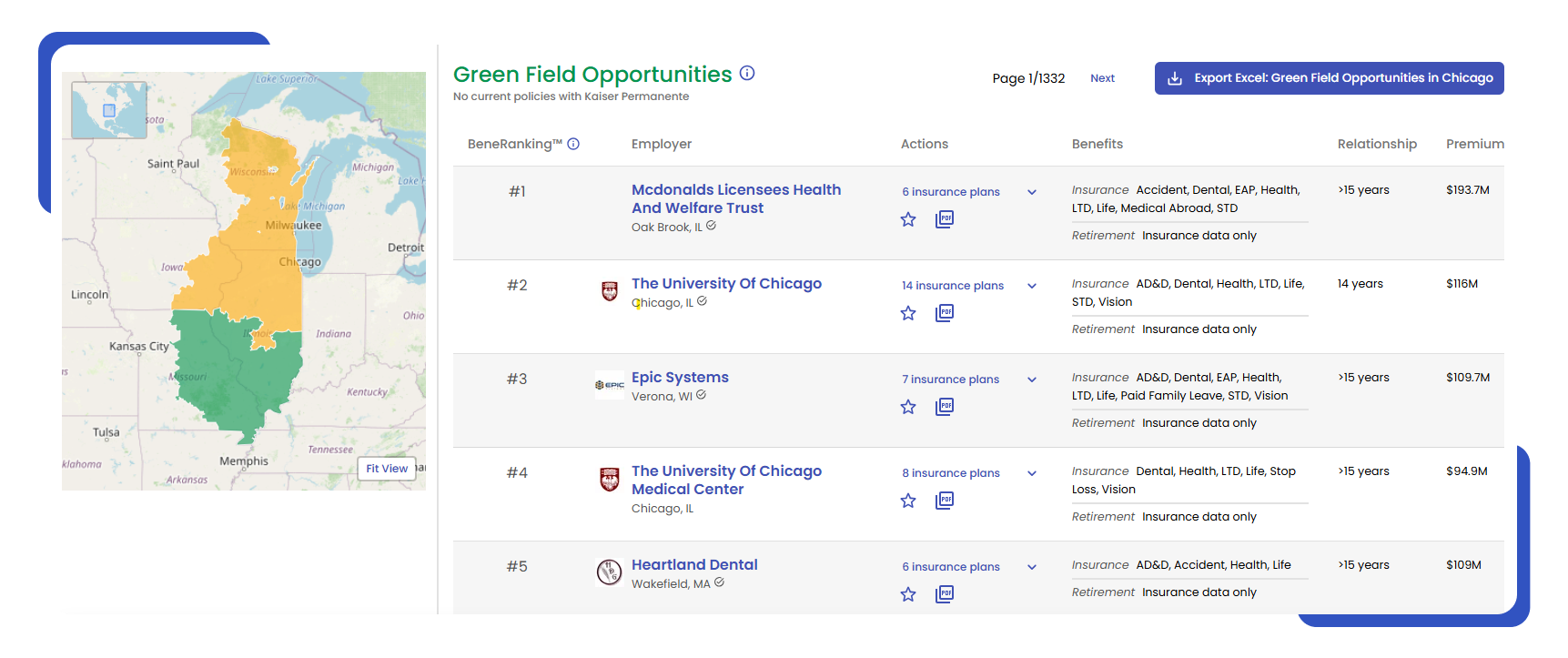The image size is (1568, 658).
Task: Open PDF icon for Chicago Medical Center
Action: point(945,501)
